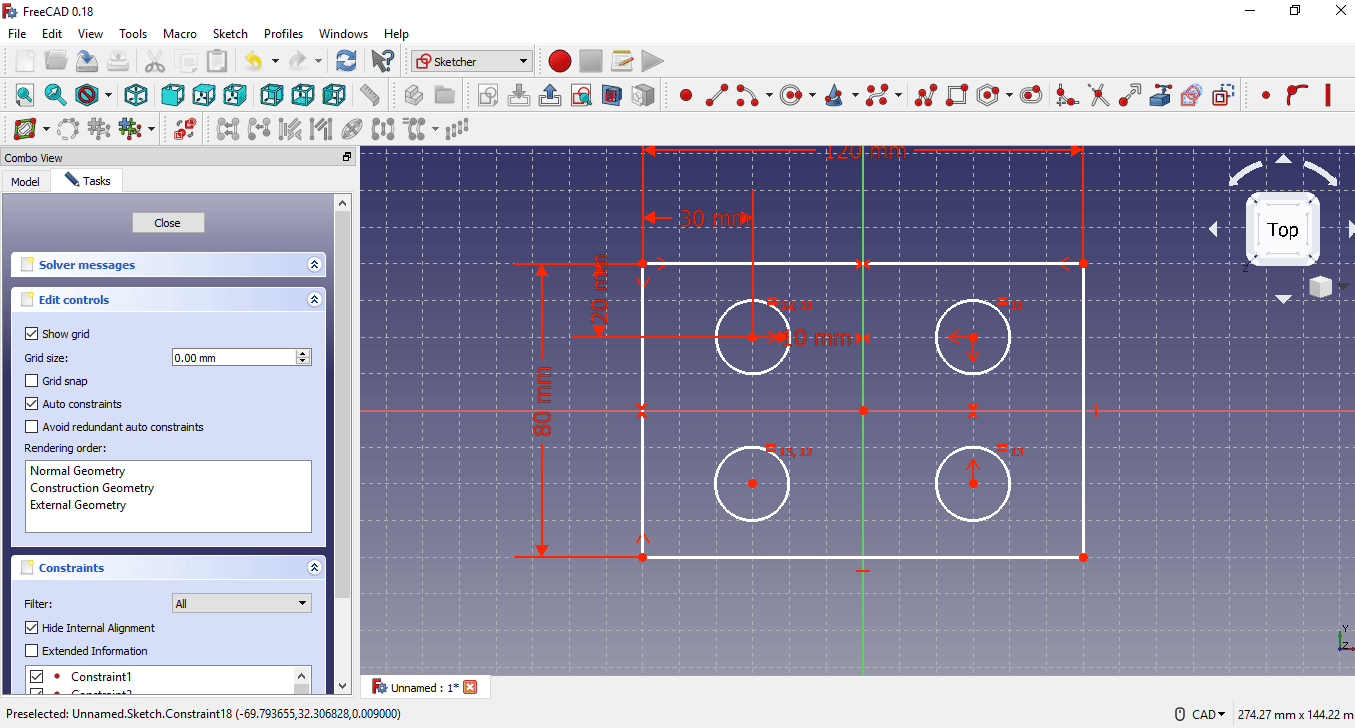
Task: Collapse the Constraints section
Action: (x=314, y=568)
